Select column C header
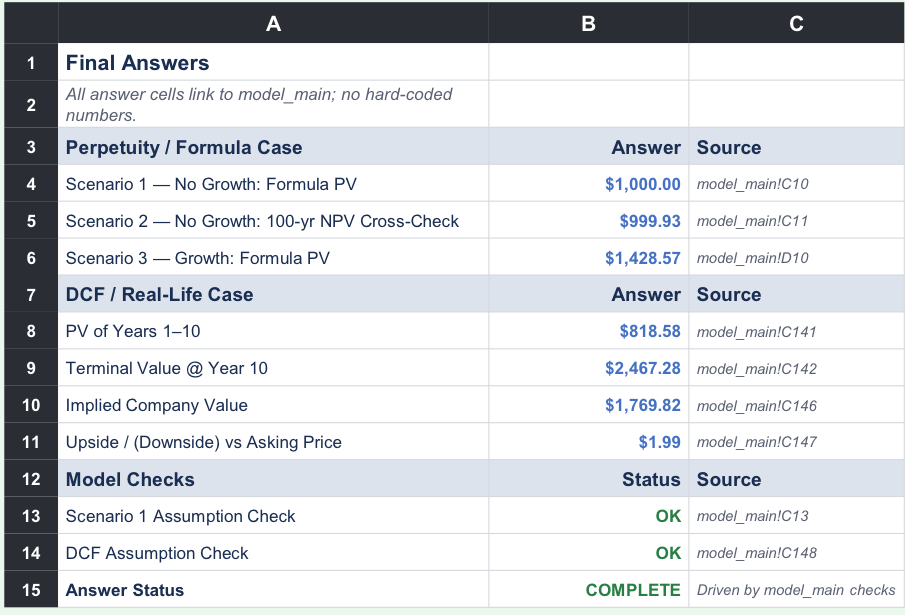The width and height of the screenshot is (905, 615). click(796, 23)
